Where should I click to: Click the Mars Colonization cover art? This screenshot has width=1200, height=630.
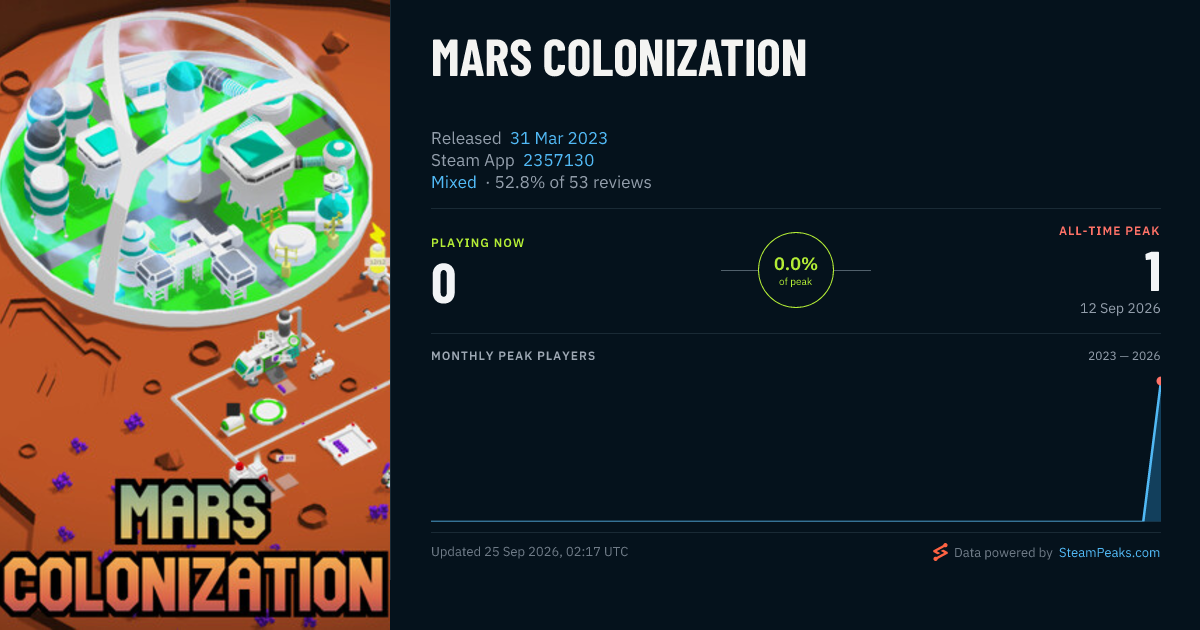pos(195,315)
